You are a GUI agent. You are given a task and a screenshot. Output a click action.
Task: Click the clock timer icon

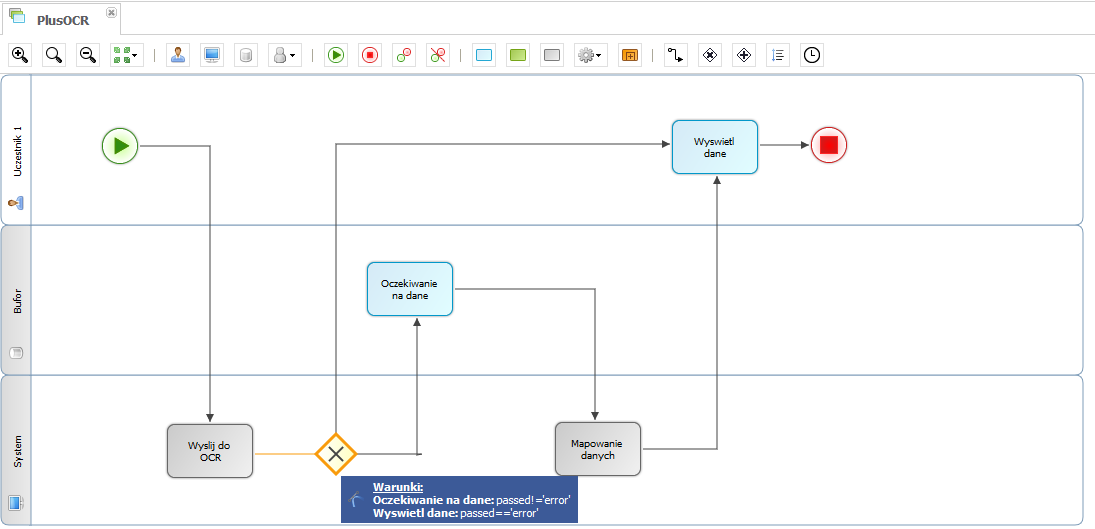coord(812,55)
